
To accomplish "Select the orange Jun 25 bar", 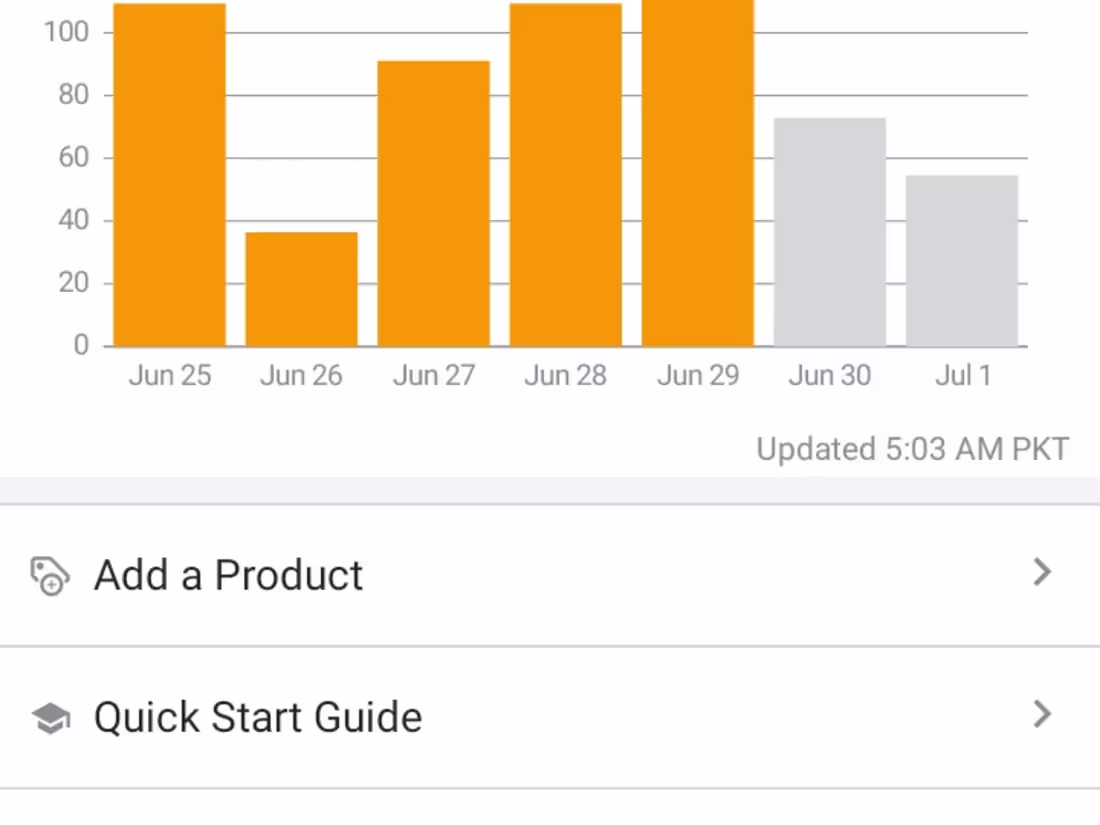I will point(169,175).
